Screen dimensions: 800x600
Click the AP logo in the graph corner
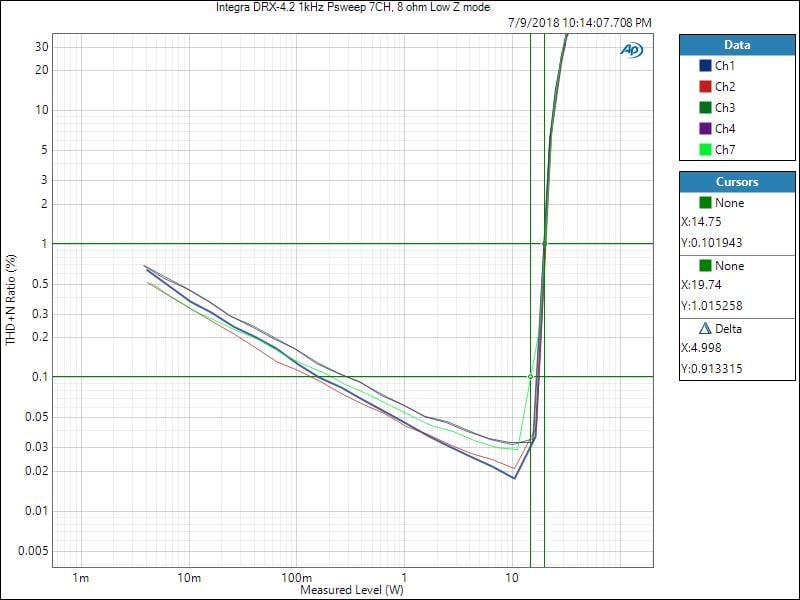[631, 50]
